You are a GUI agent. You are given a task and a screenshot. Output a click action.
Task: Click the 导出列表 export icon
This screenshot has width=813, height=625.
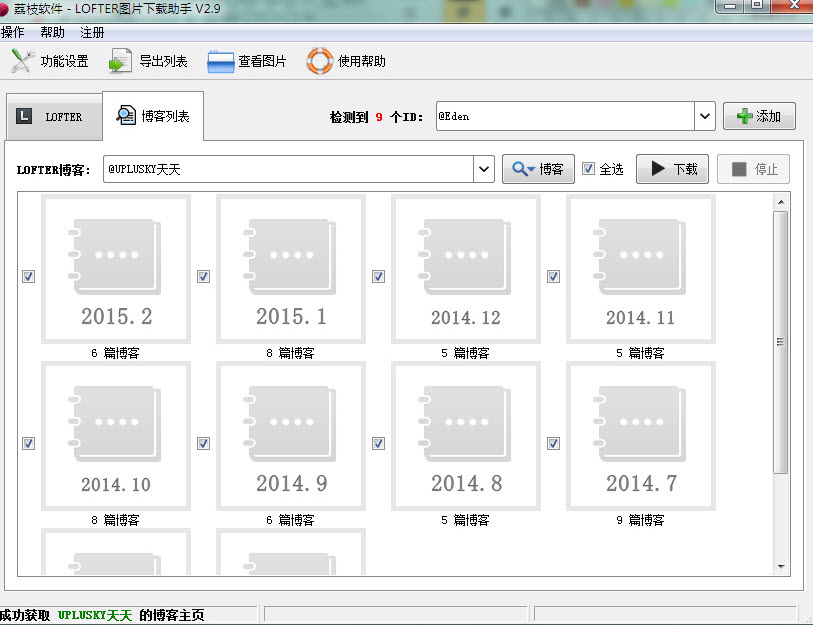[120, 61]
